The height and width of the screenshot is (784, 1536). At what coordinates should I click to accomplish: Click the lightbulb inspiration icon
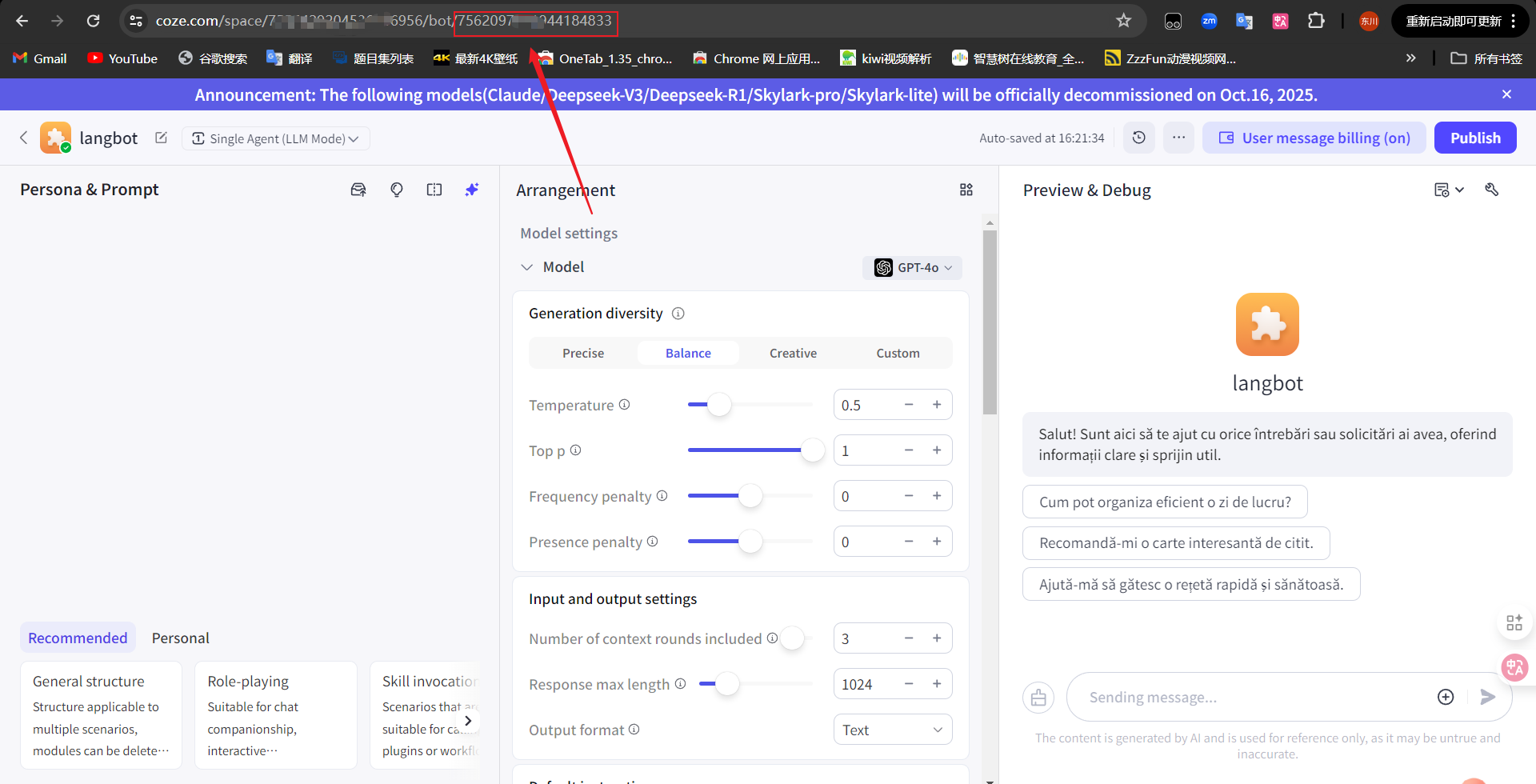[397, 190]
